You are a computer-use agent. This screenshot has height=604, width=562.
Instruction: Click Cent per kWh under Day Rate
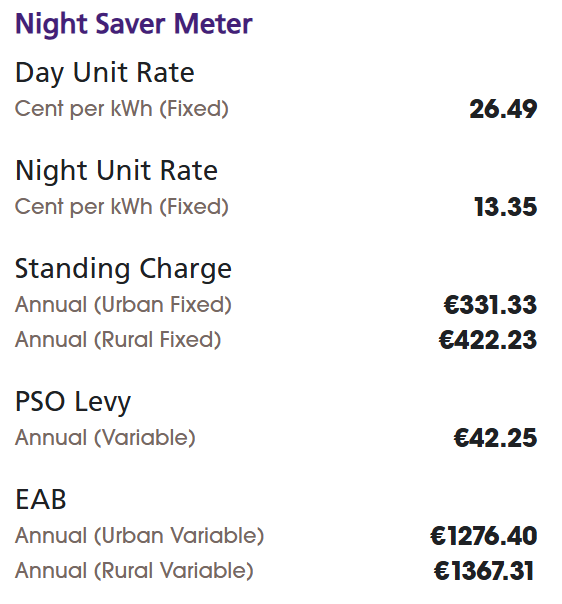(84, 109)
